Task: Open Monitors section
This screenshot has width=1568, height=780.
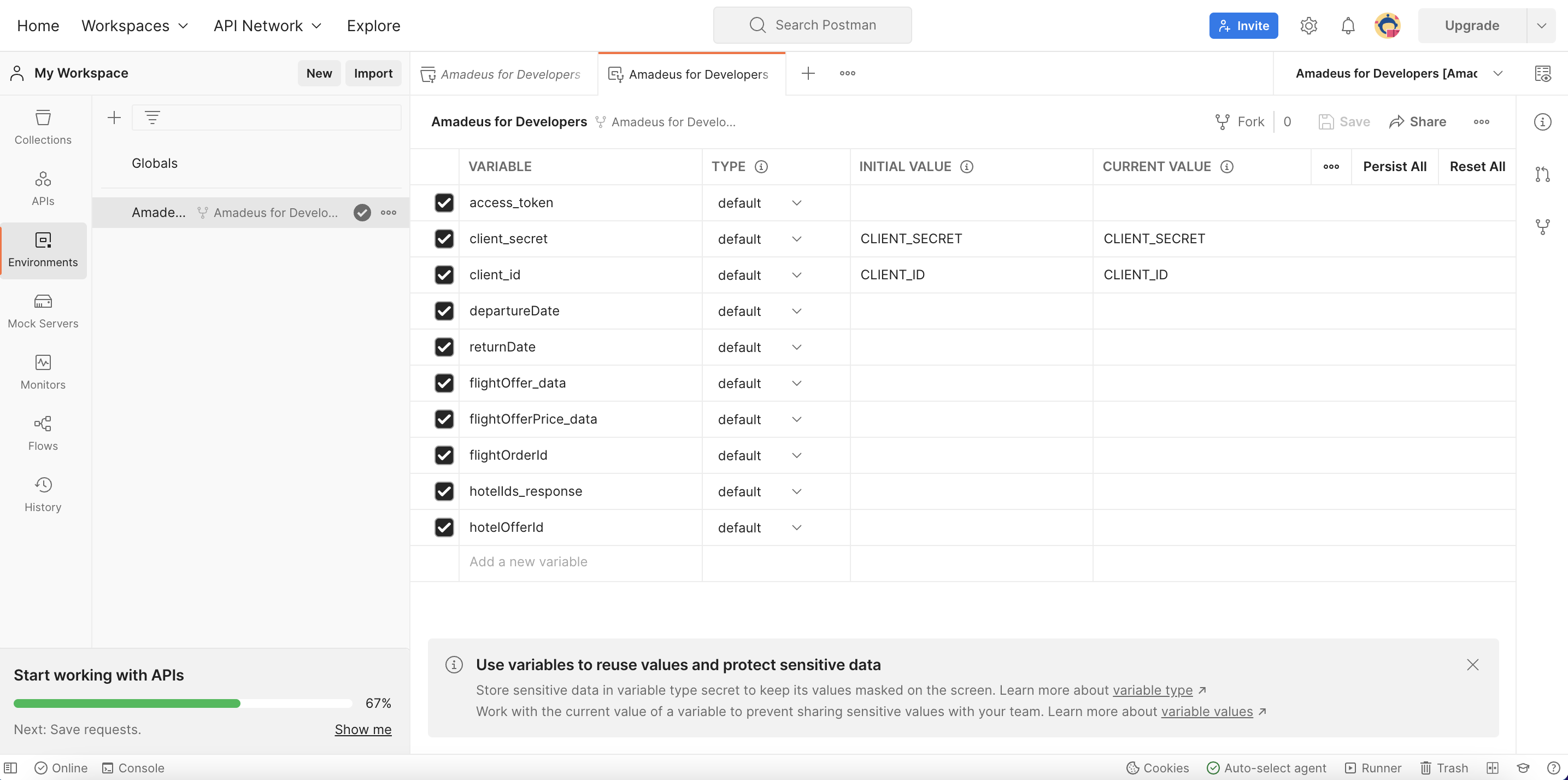Action: point(43,373)
